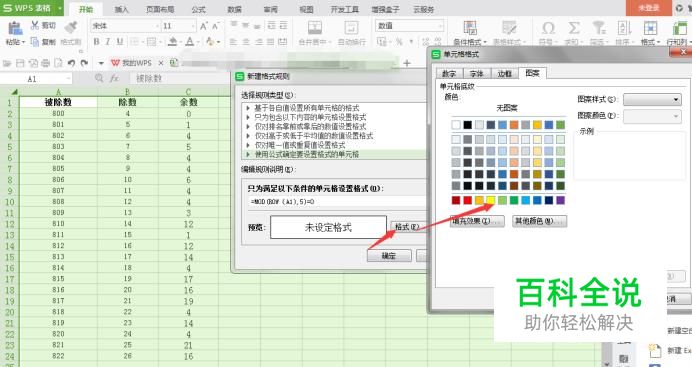Open the 数字 tab in cell format dialog

[x=449, y=74]
